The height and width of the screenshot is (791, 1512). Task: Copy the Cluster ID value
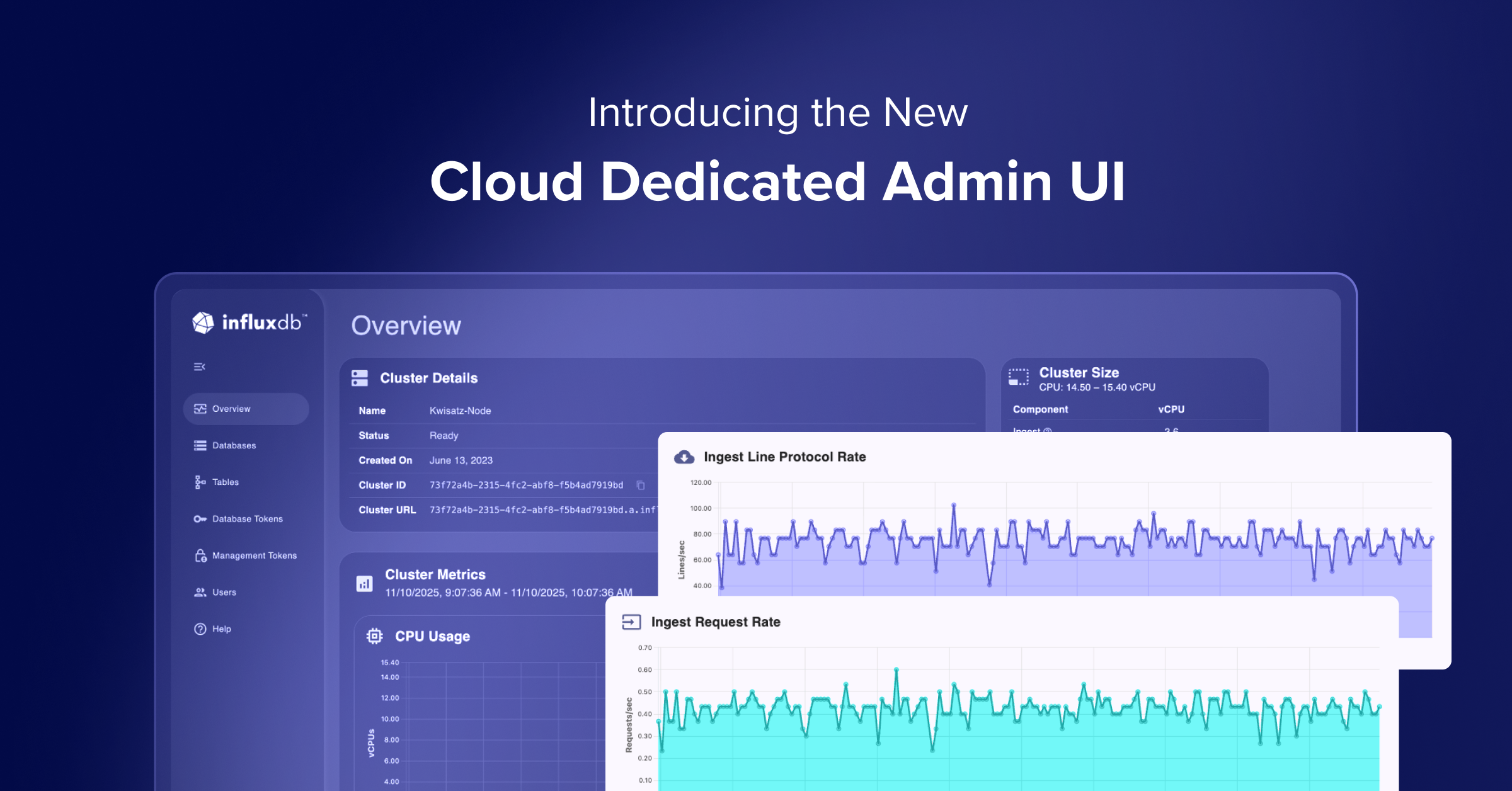(640, 485)
